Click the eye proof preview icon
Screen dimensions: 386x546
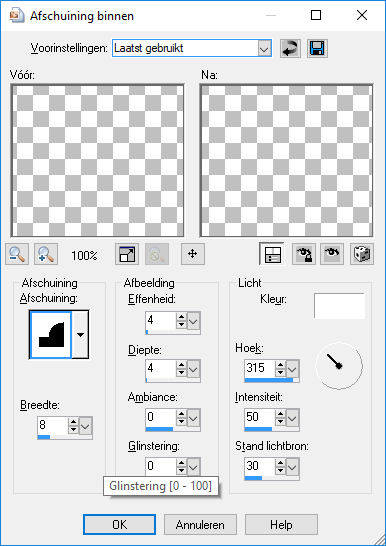point(332,254)
